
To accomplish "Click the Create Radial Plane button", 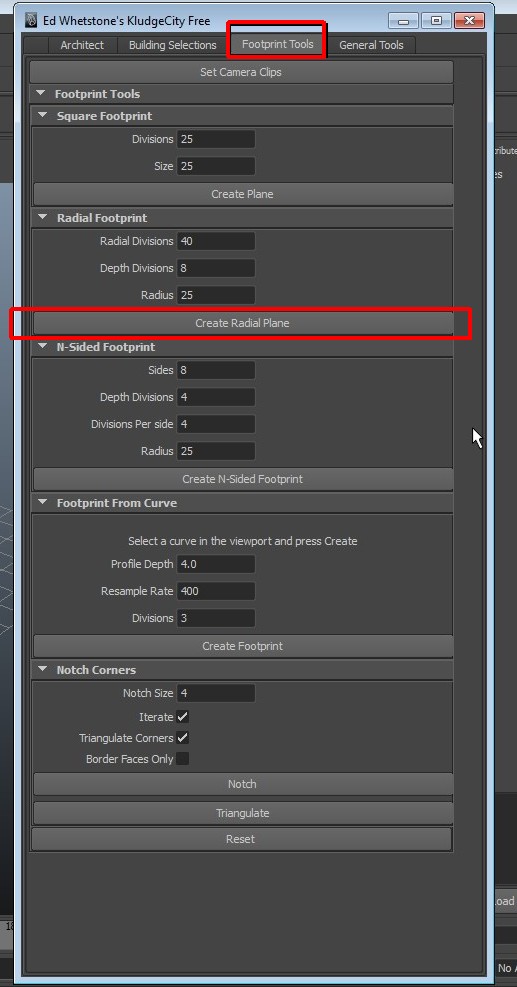I will point(242,323).
